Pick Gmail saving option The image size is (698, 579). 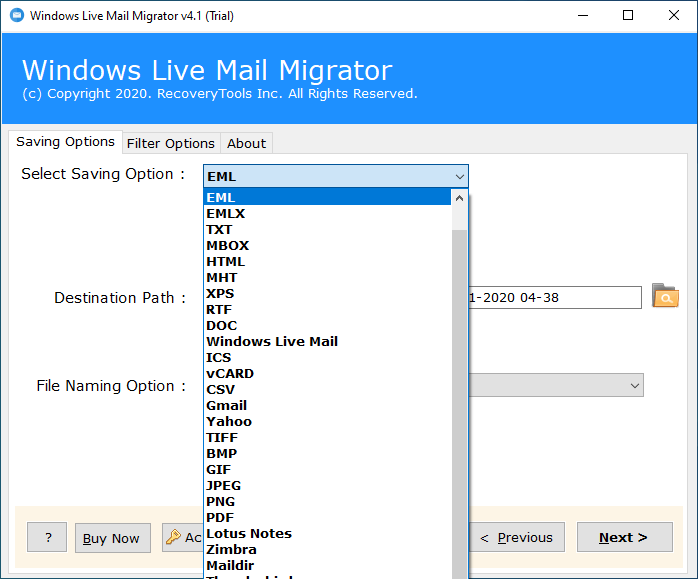[x=327, y=406]
